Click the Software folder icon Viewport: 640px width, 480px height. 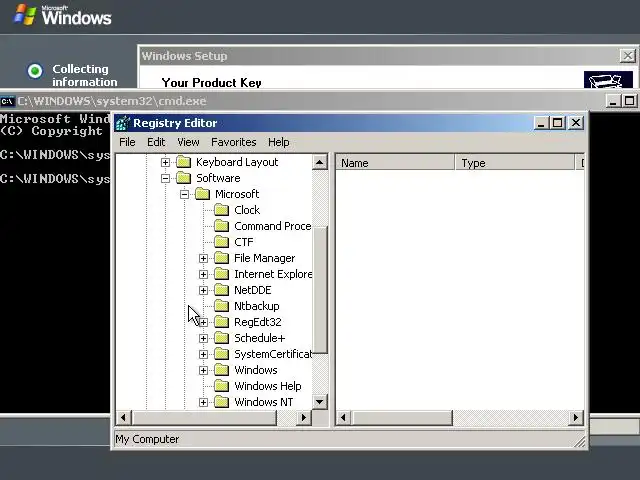(184, 178)
